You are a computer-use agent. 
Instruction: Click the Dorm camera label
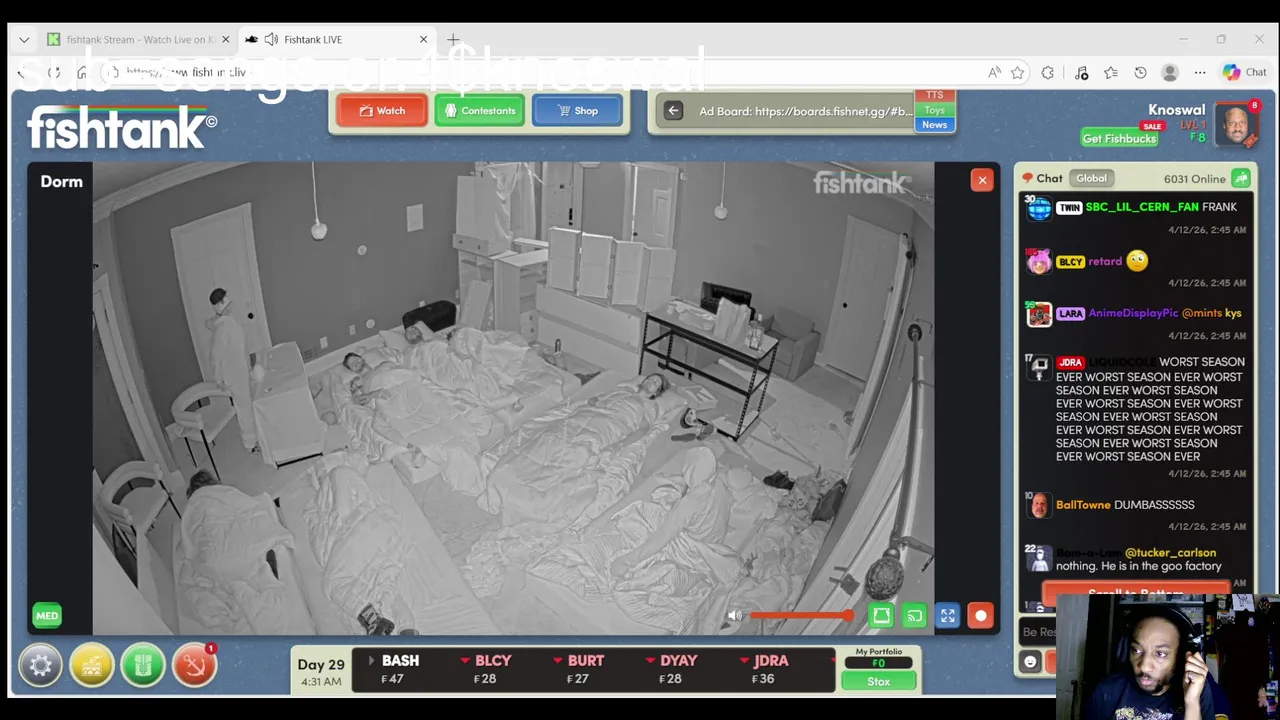(x=61, y=181)
